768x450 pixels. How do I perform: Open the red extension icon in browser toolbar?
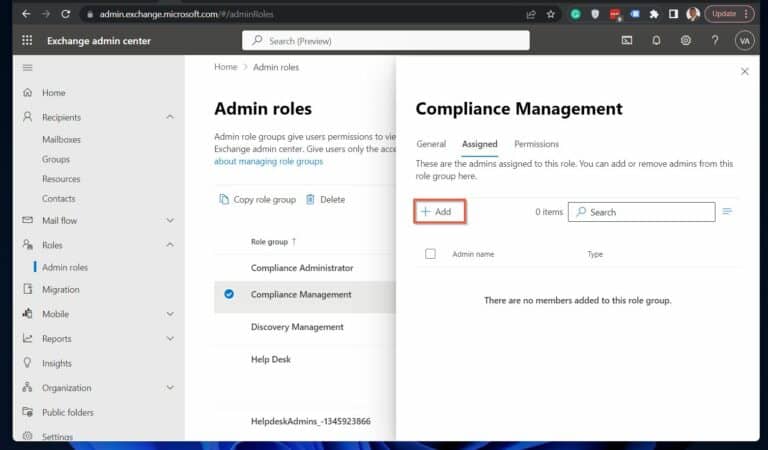pos(615,15)
